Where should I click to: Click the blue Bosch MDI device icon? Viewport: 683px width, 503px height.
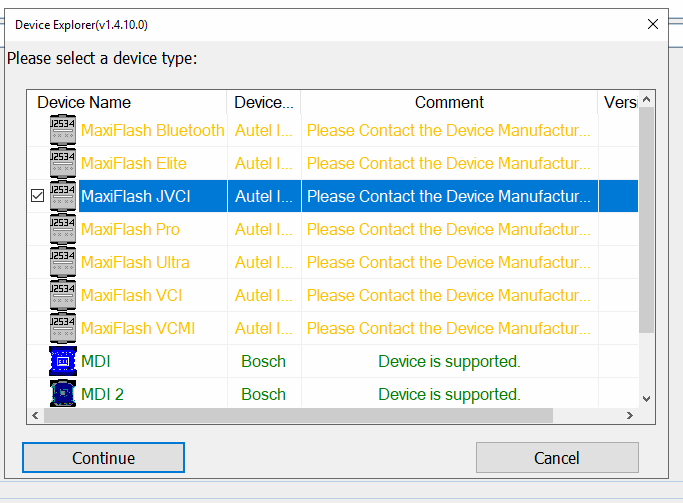pos(62,361)
